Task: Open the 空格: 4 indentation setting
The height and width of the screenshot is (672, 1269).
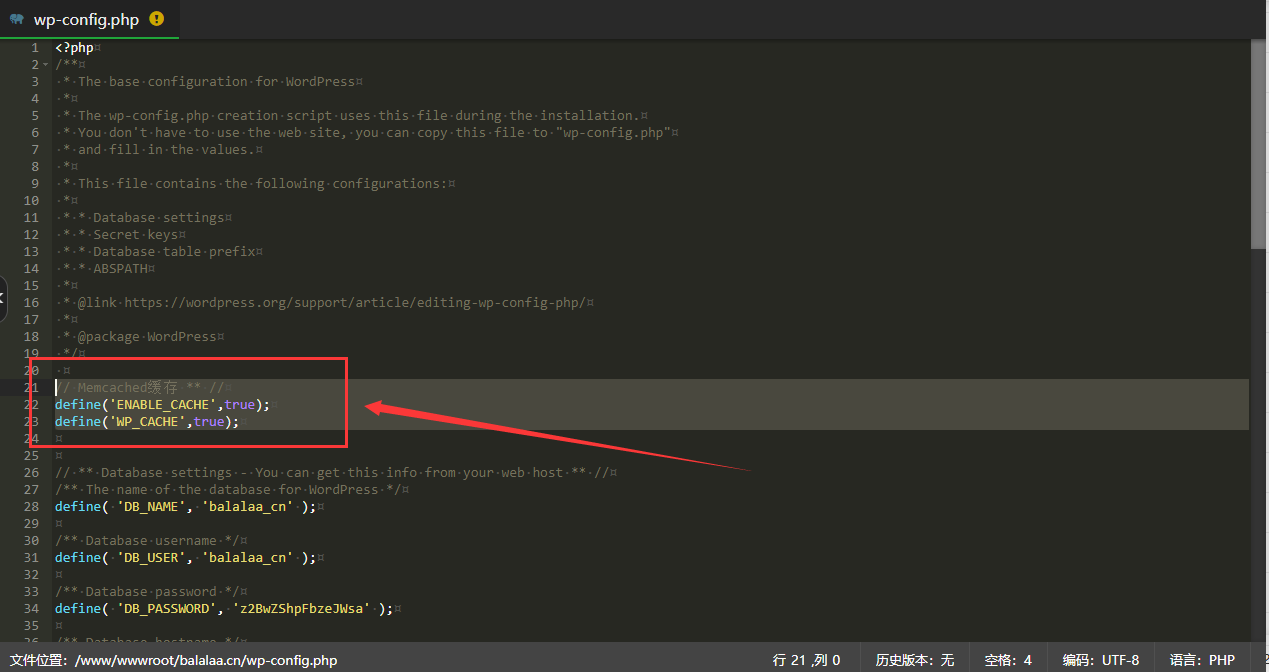Action: coord(1007,660)
